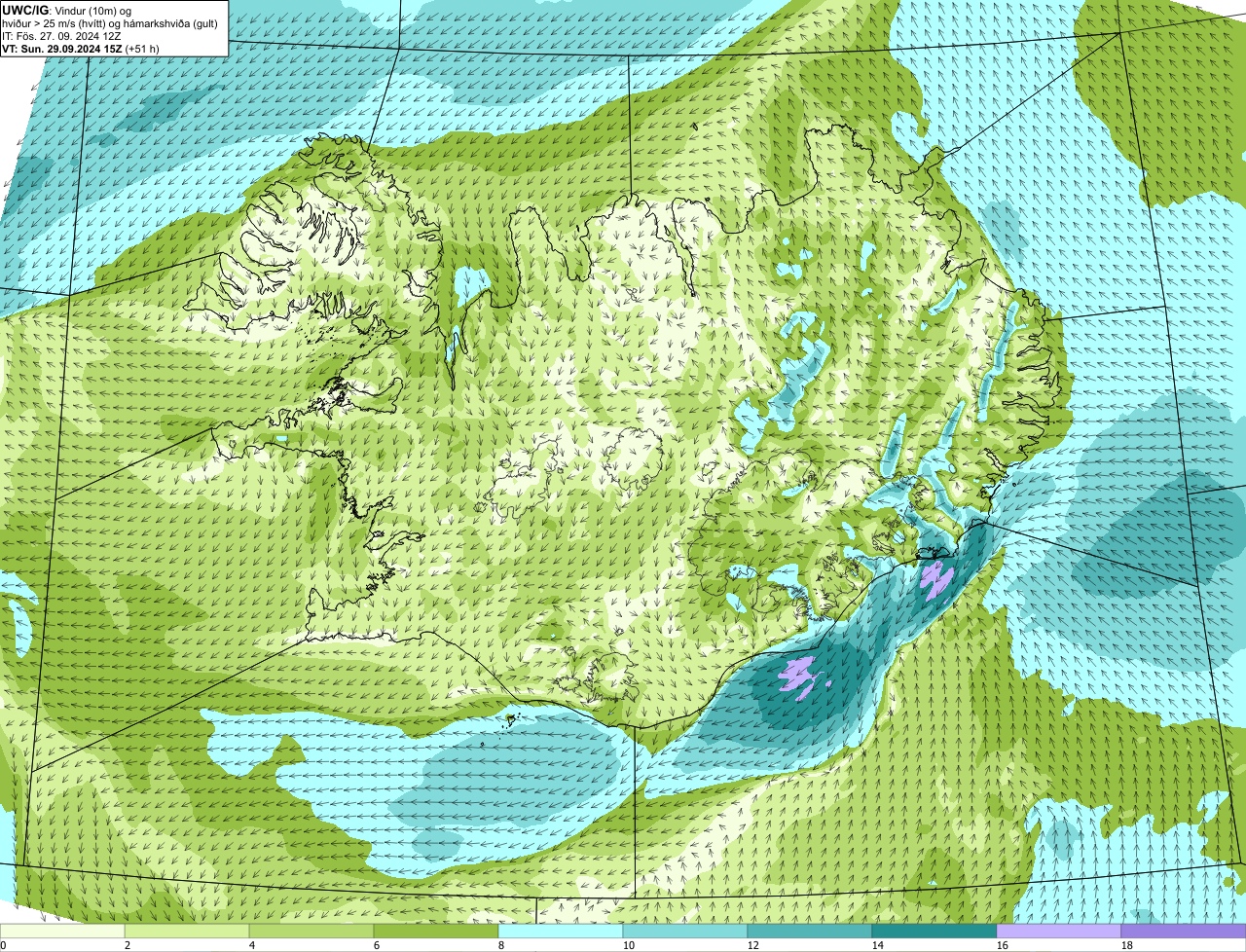Click the purple legend swatch above 18
This screenshot has height=952, width=1246.
coord(1184,931)
